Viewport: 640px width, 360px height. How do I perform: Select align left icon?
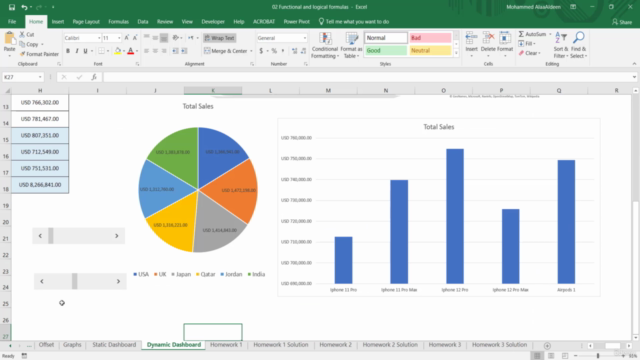pyautogui.click(x=146, y=51)
